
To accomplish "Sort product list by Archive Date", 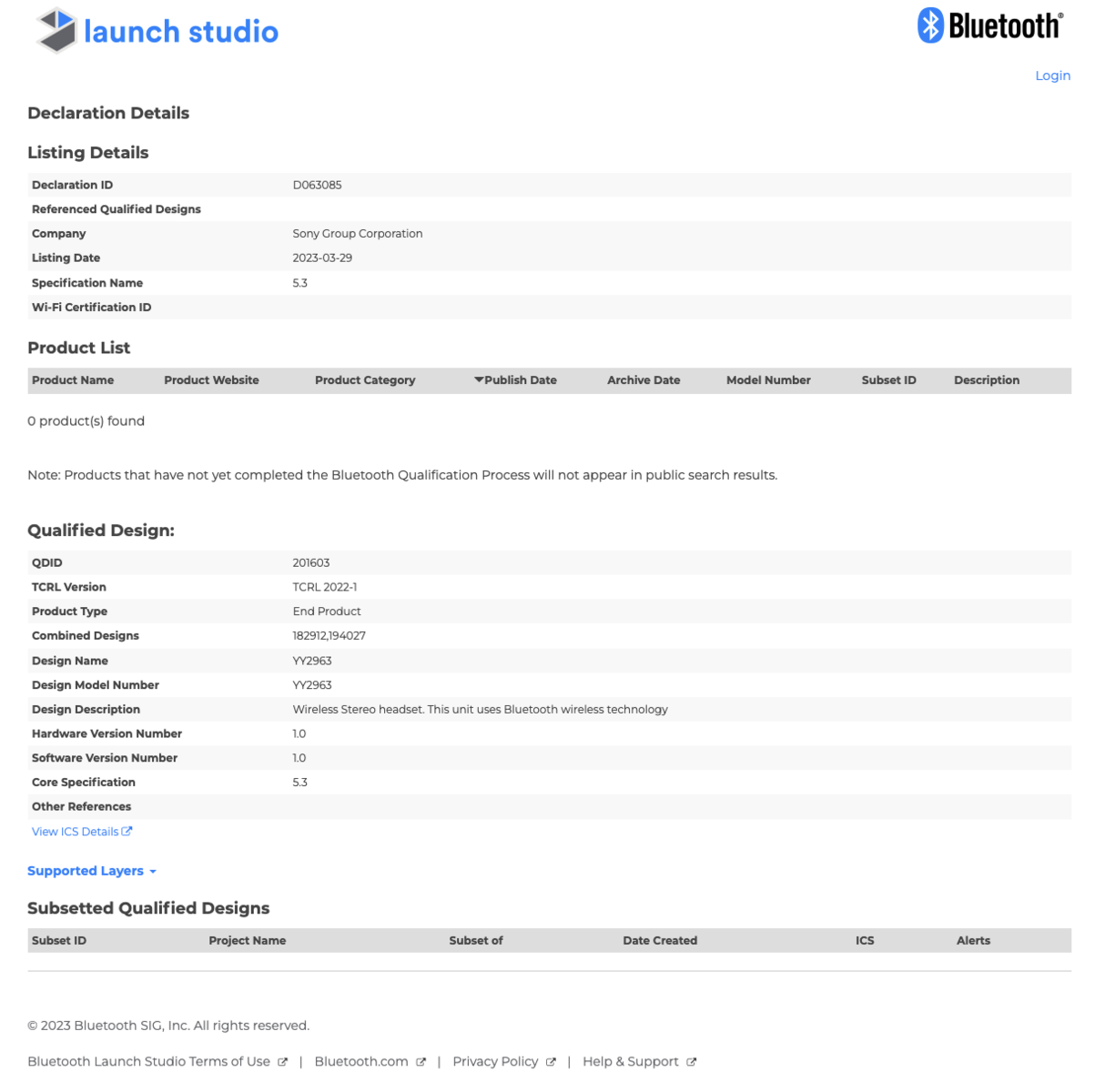I will pyautogui.click(x=644, y=380).
